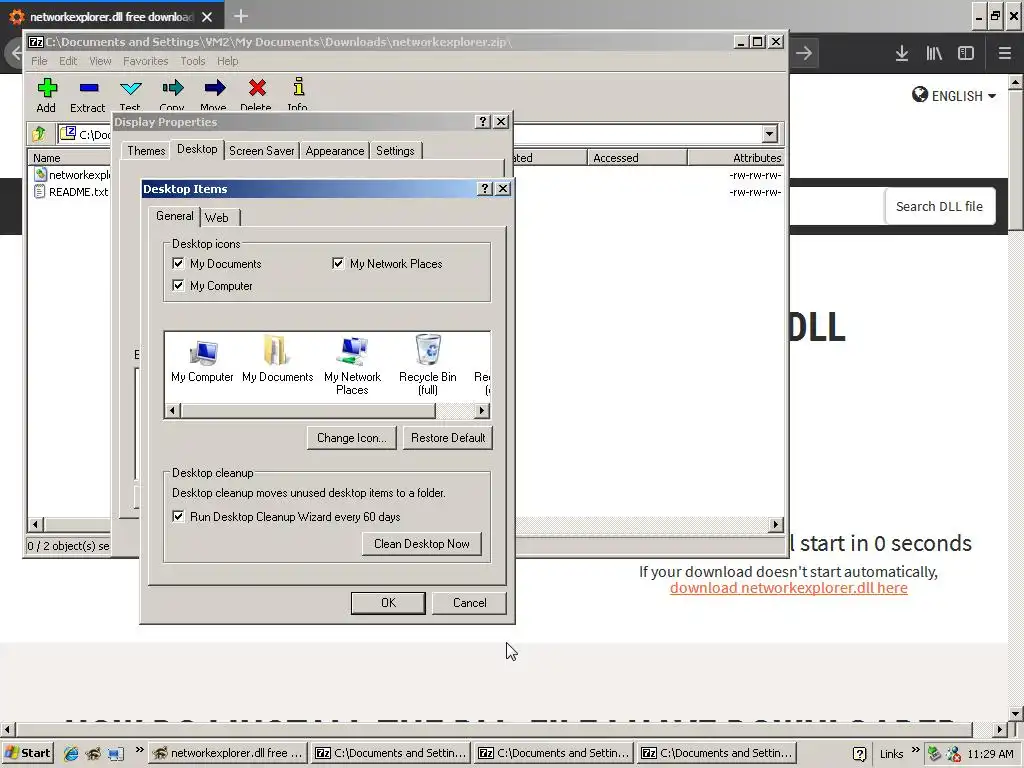Viewport: 1024px width, 768px height.
Task: Click the help question mark tray icon
Action: coord(860,754)
